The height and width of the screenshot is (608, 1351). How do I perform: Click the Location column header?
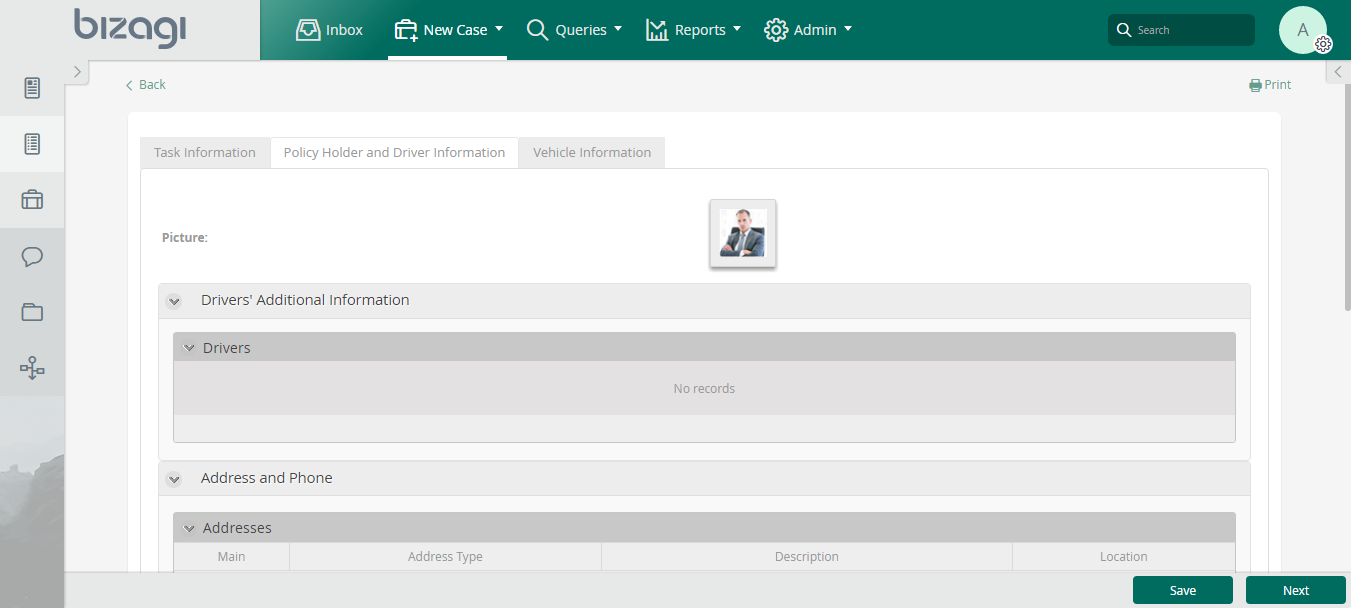1124,557
